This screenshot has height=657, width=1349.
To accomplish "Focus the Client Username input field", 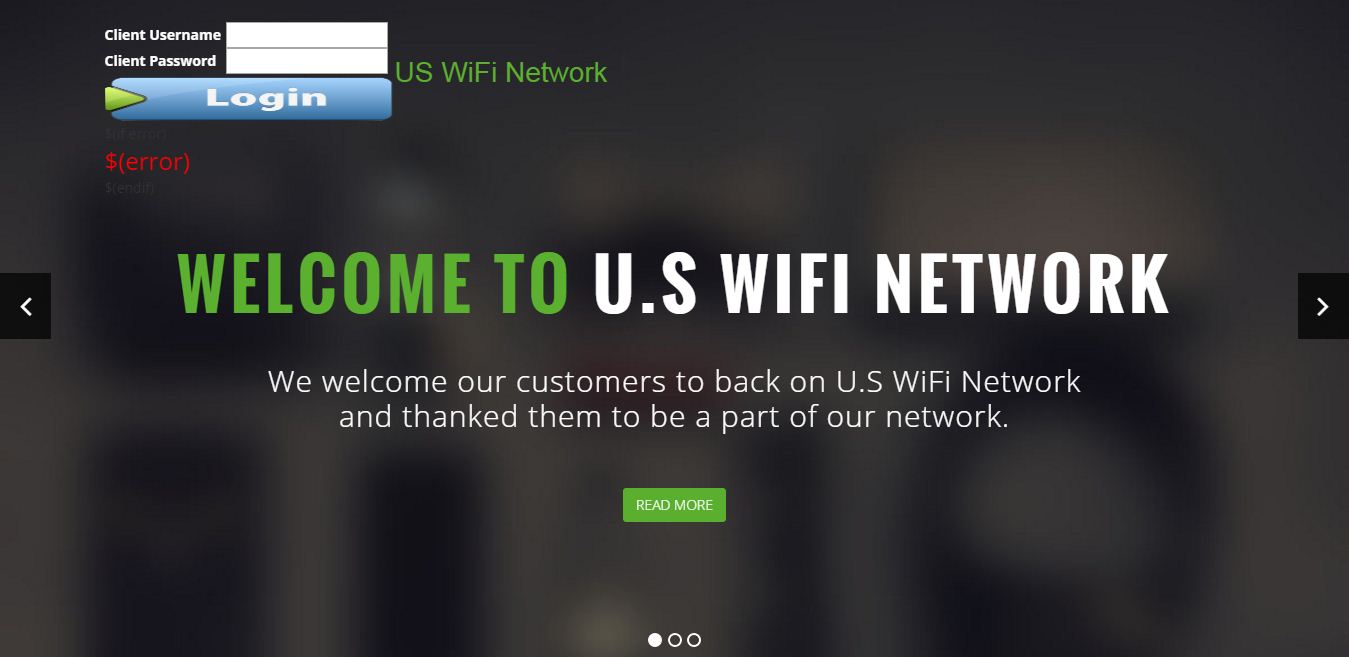I will (307, 35).
